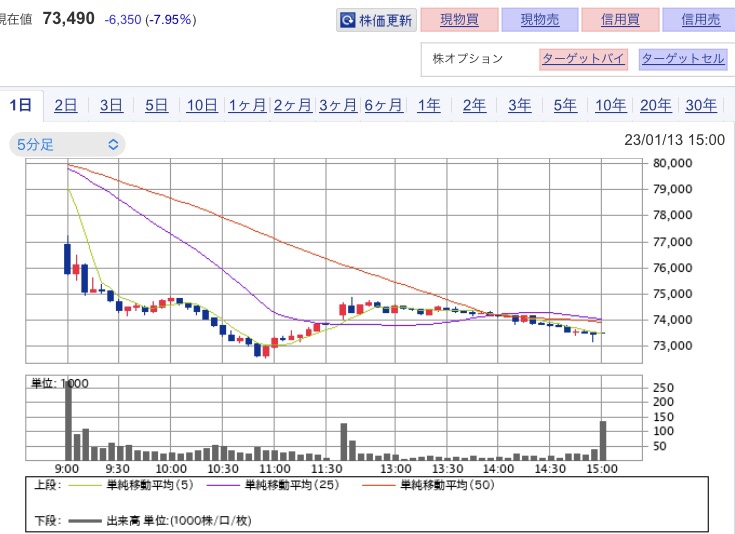Switch to the 10年 chart period
Viewport: 735px width, 534px height.
611,105
